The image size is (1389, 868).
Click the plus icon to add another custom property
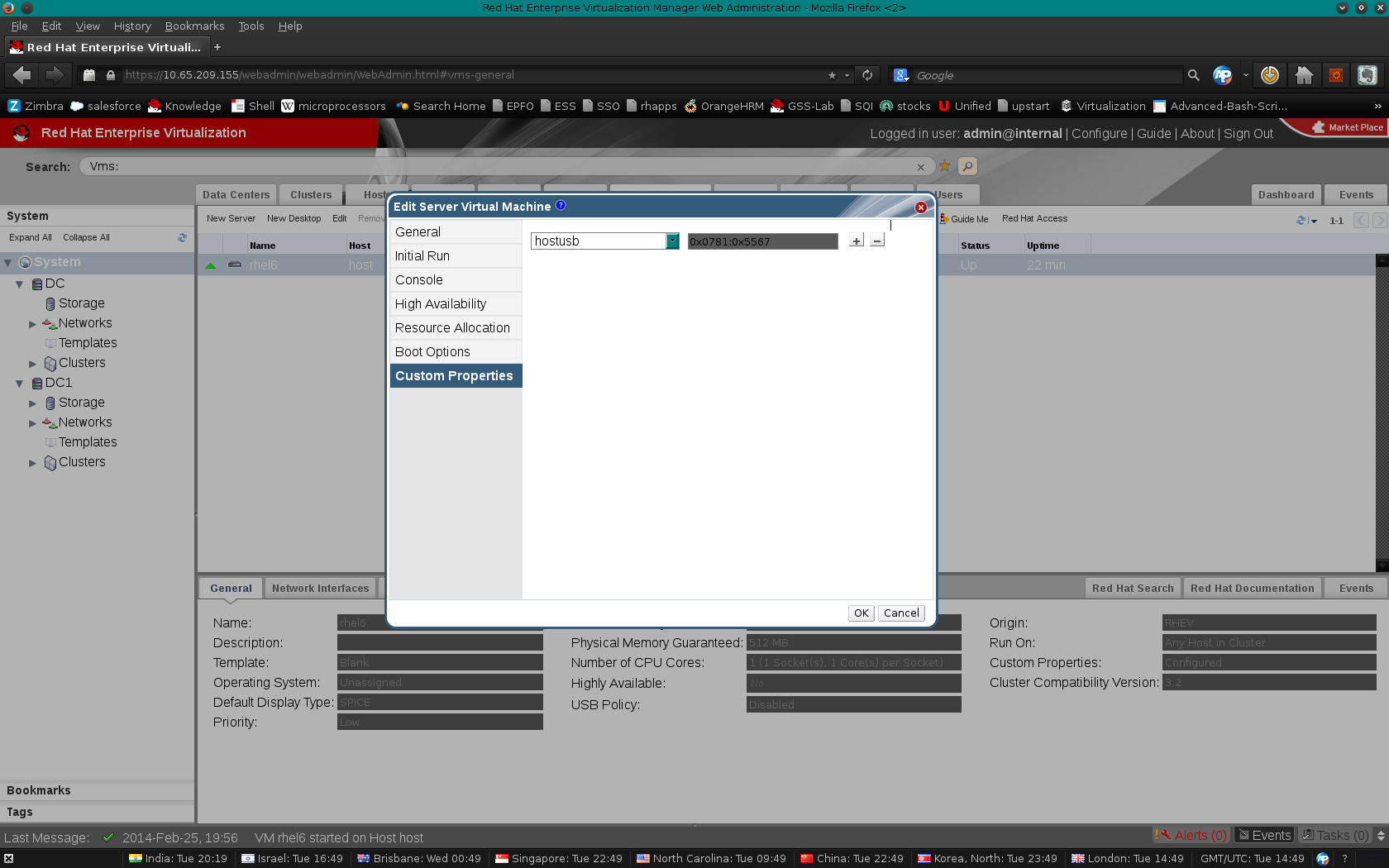857,241
